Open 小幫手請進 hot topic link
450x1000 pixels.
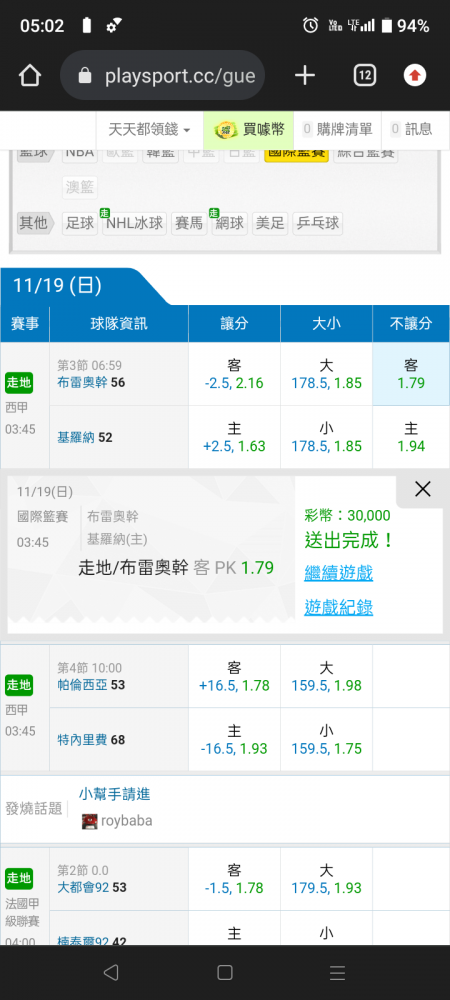(x=115, y=794)
